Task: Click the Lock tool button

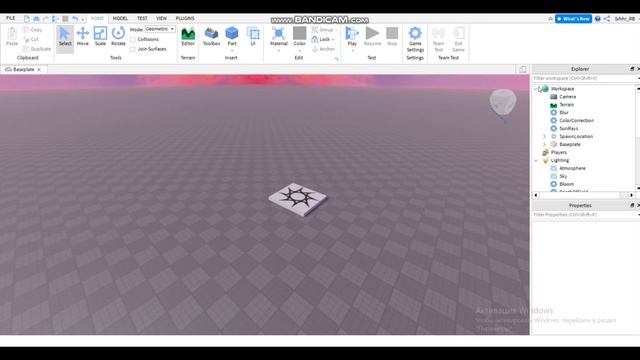Action: click(322, 39)
